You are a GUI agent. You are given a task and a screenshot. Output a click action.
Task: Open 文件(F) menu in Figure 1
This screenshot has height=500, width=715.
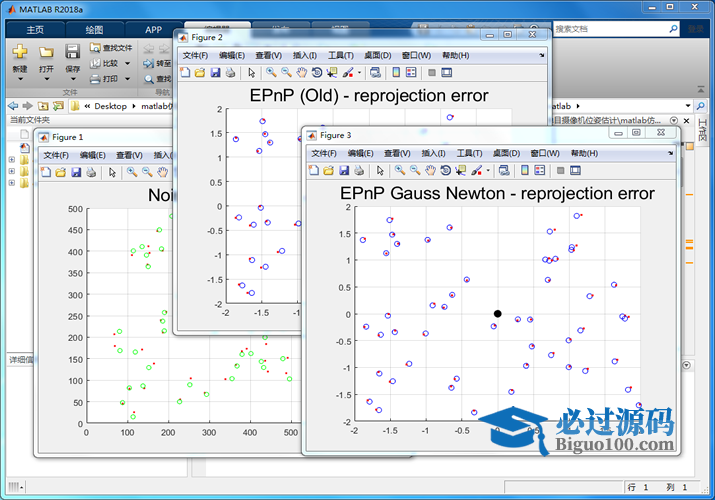[x=56, y=155]
